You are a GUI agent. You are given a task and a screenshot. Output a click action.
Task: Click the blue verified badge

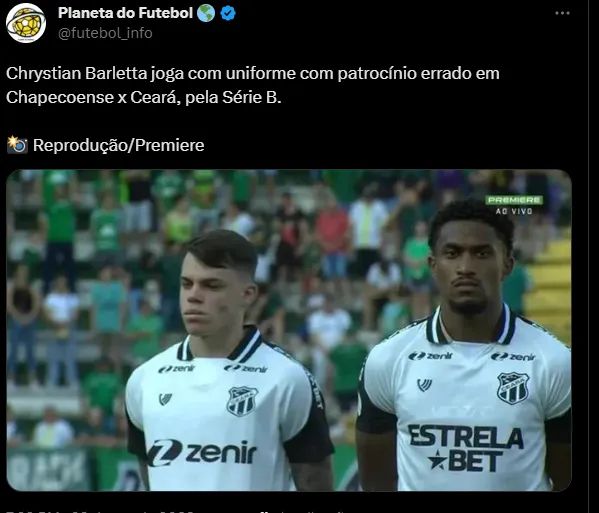(228, 14)
